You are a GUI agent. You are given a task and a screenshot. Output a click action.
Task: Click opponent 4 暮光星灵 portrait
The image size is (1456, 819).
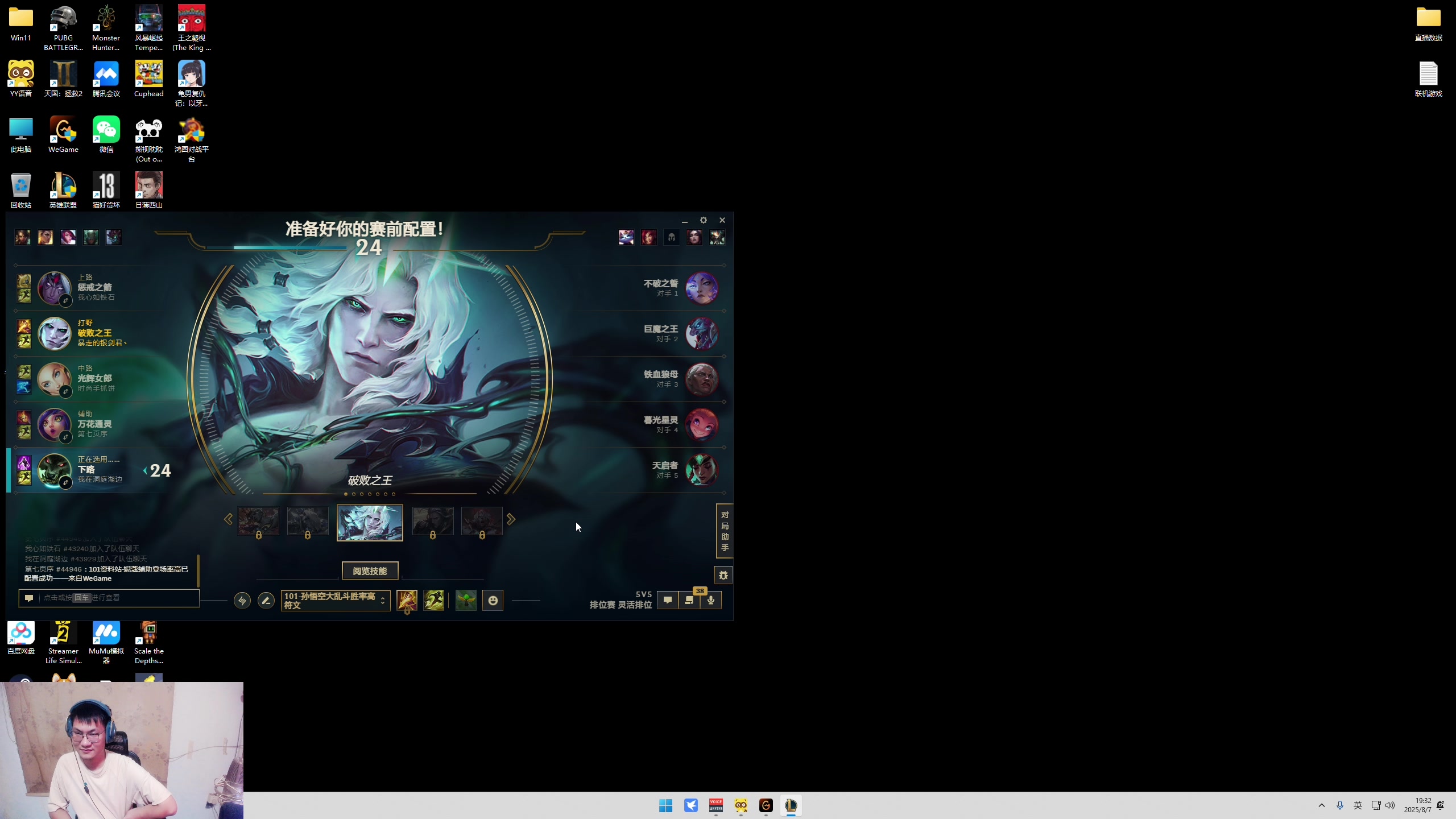click(702, 424)
